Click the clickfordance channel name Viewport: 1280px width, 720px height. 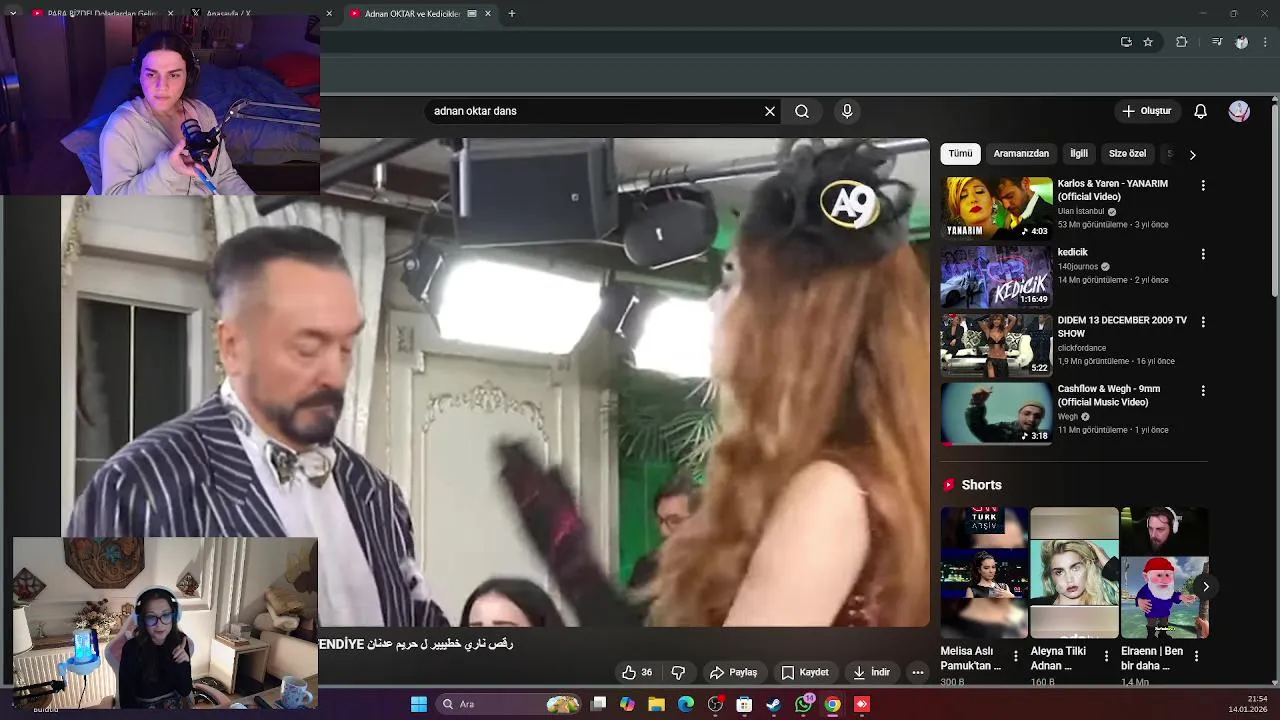click(x=1082, y=348)
